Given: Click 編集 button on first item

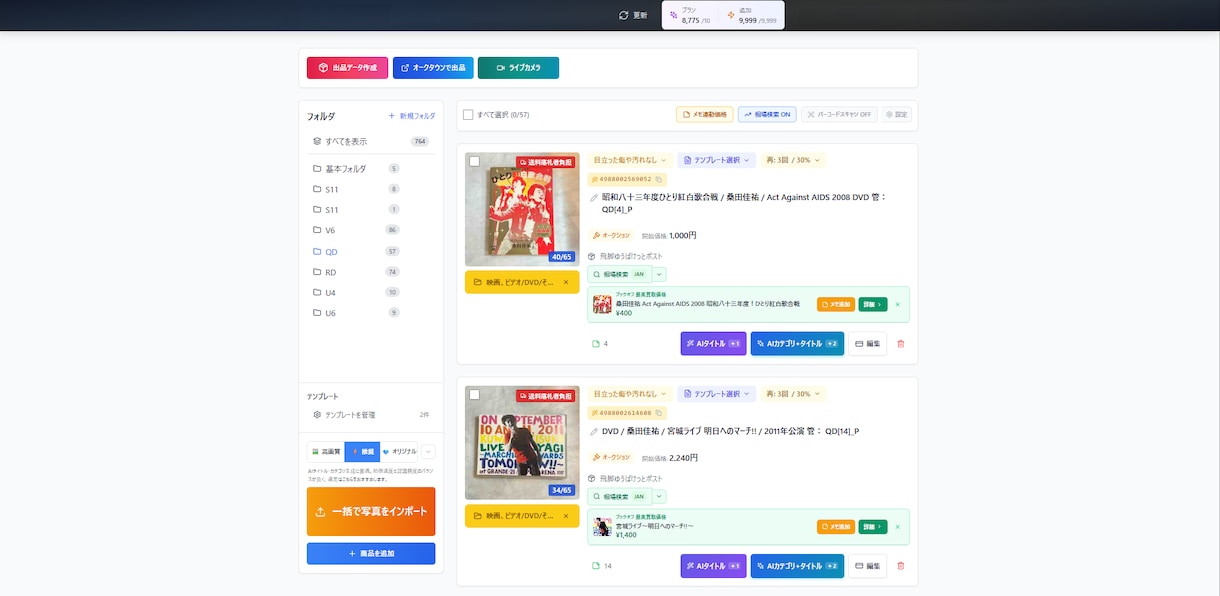Looking at the screenshot, I should (x=868, y=344).
